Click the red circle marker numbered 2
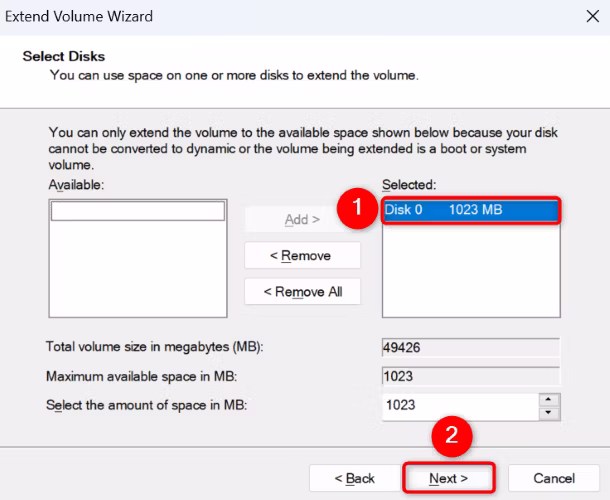This screenshot has width=610, height=500. [x=452, y=435]
